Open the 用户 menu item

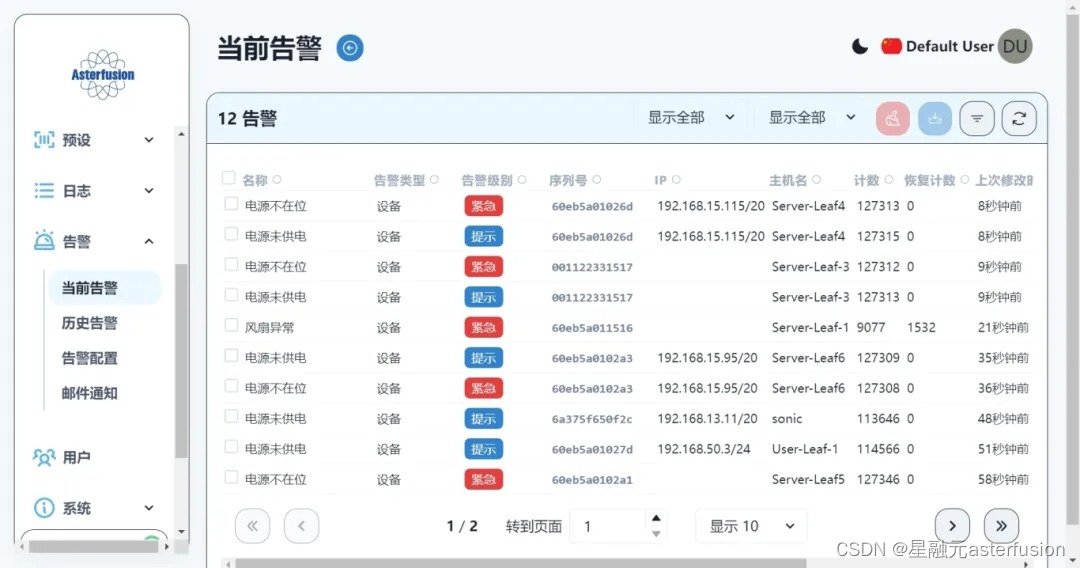coord(76,457)
